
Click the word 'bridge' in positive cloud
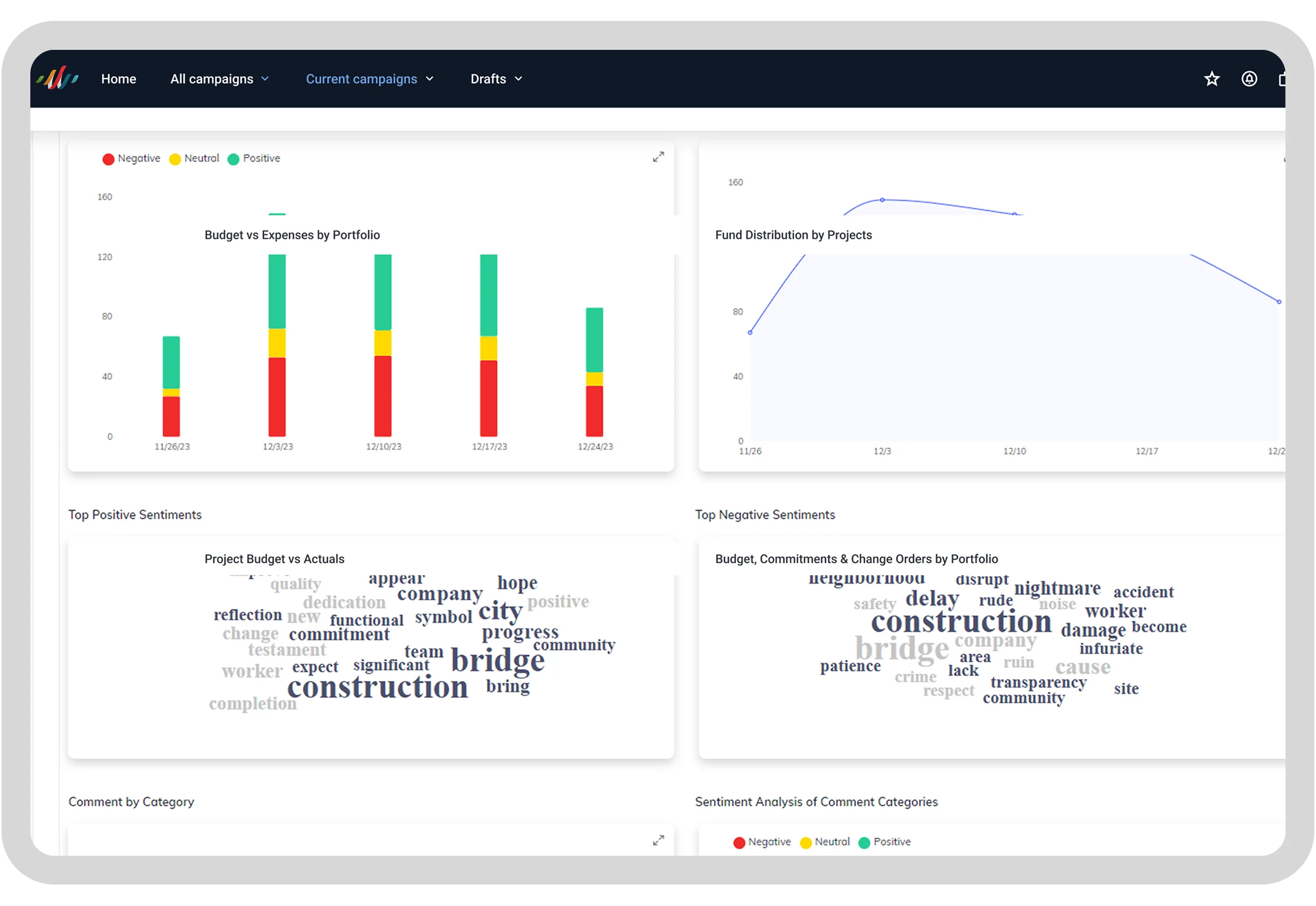(498, 660)
